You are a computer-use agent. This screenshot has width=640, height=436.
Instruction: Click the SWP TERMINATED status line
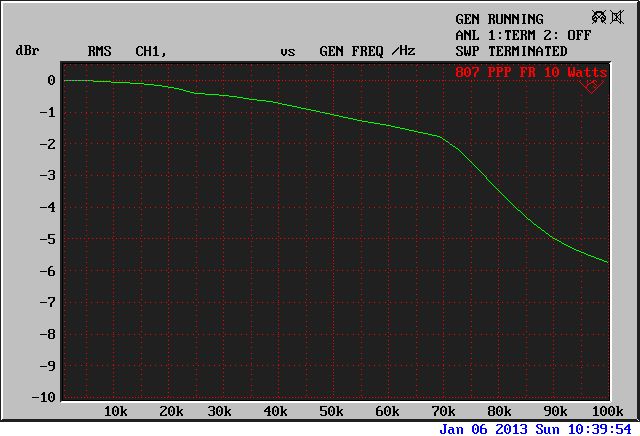pos(511,51)
